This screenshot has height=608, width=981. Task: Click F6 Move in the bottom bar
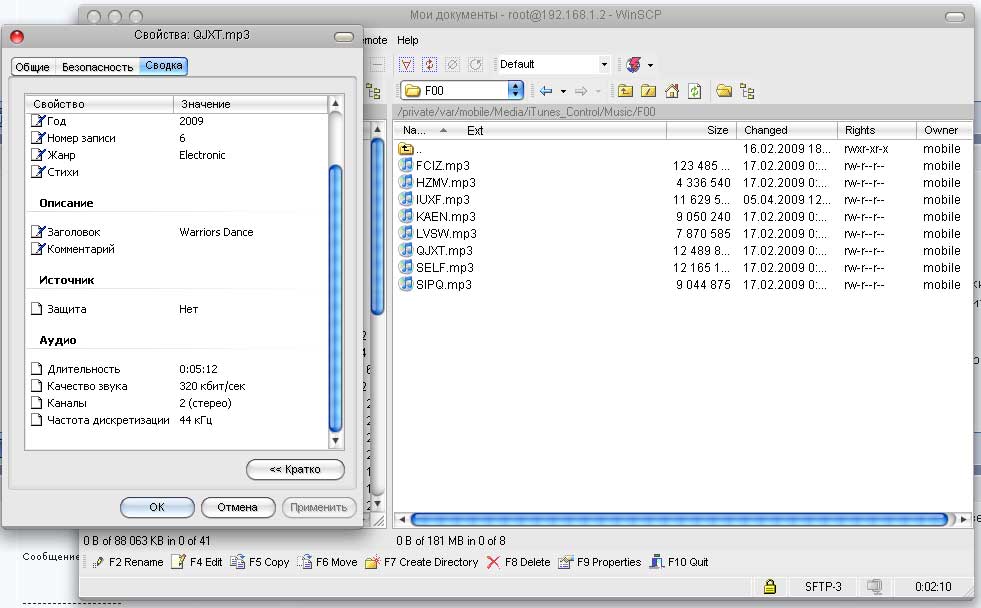(x=327, y=562)
